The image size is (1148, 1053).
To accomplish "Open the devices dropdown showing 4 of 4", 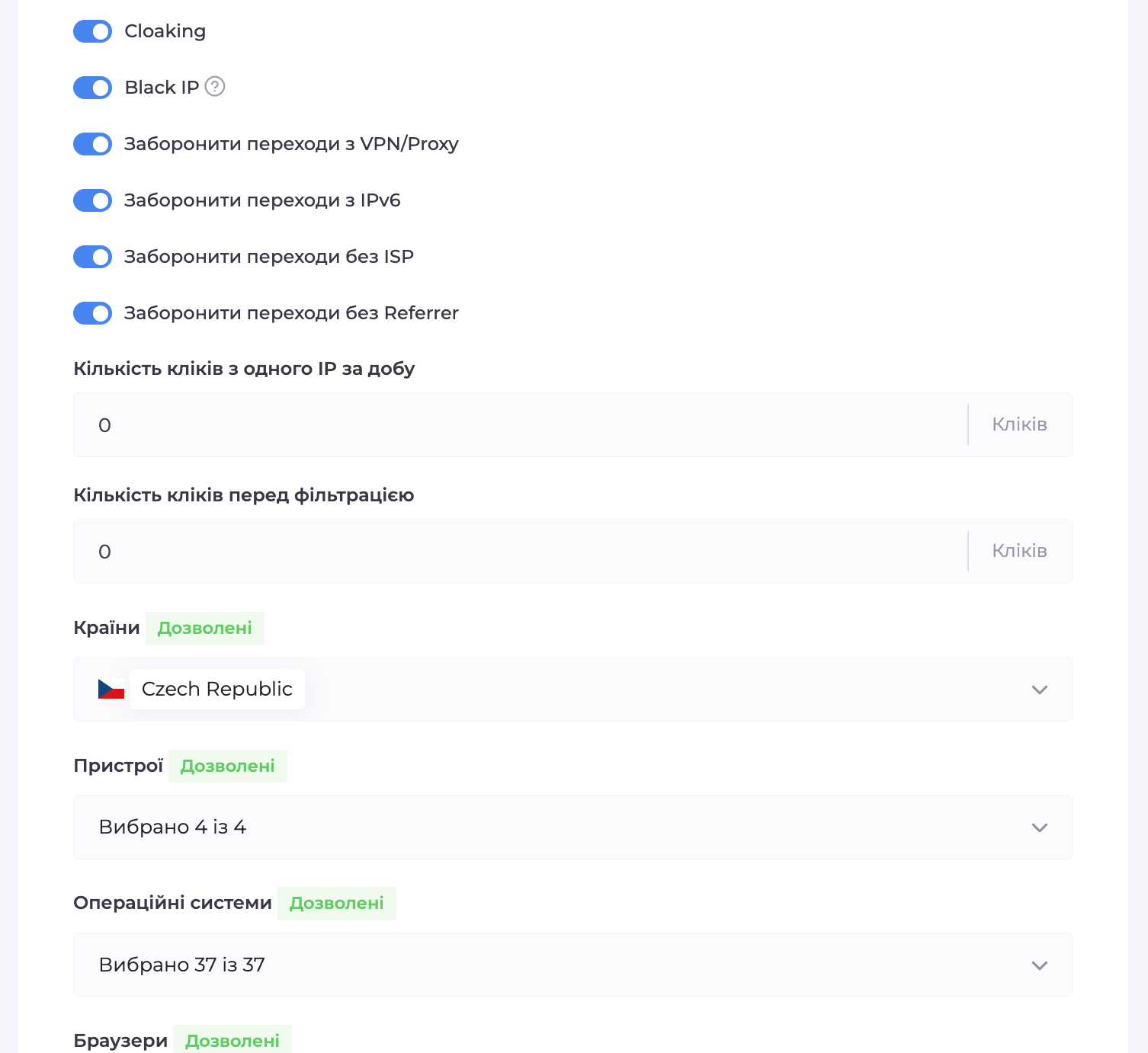I will click(x=572, y=827).
